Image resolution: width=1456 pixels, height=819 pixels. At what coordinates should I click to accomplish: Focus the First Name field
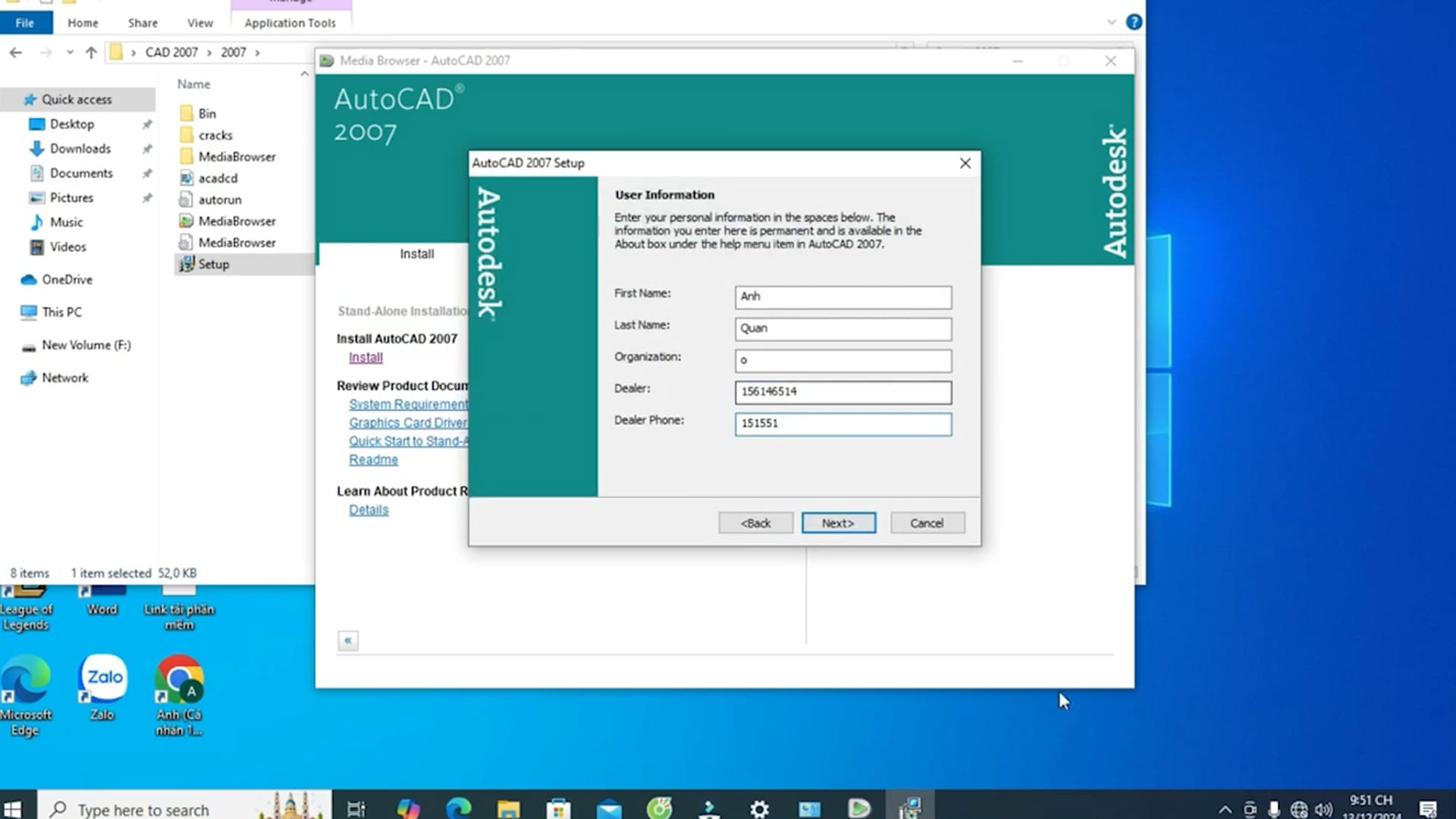(x=843, y=297)
